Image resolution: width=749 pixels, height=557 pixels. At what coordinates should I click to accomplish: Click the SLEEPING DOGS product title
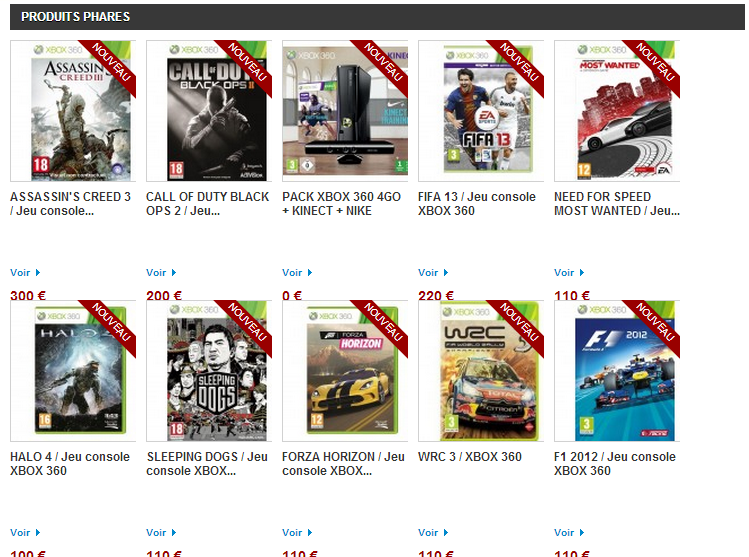pos(207,464)
